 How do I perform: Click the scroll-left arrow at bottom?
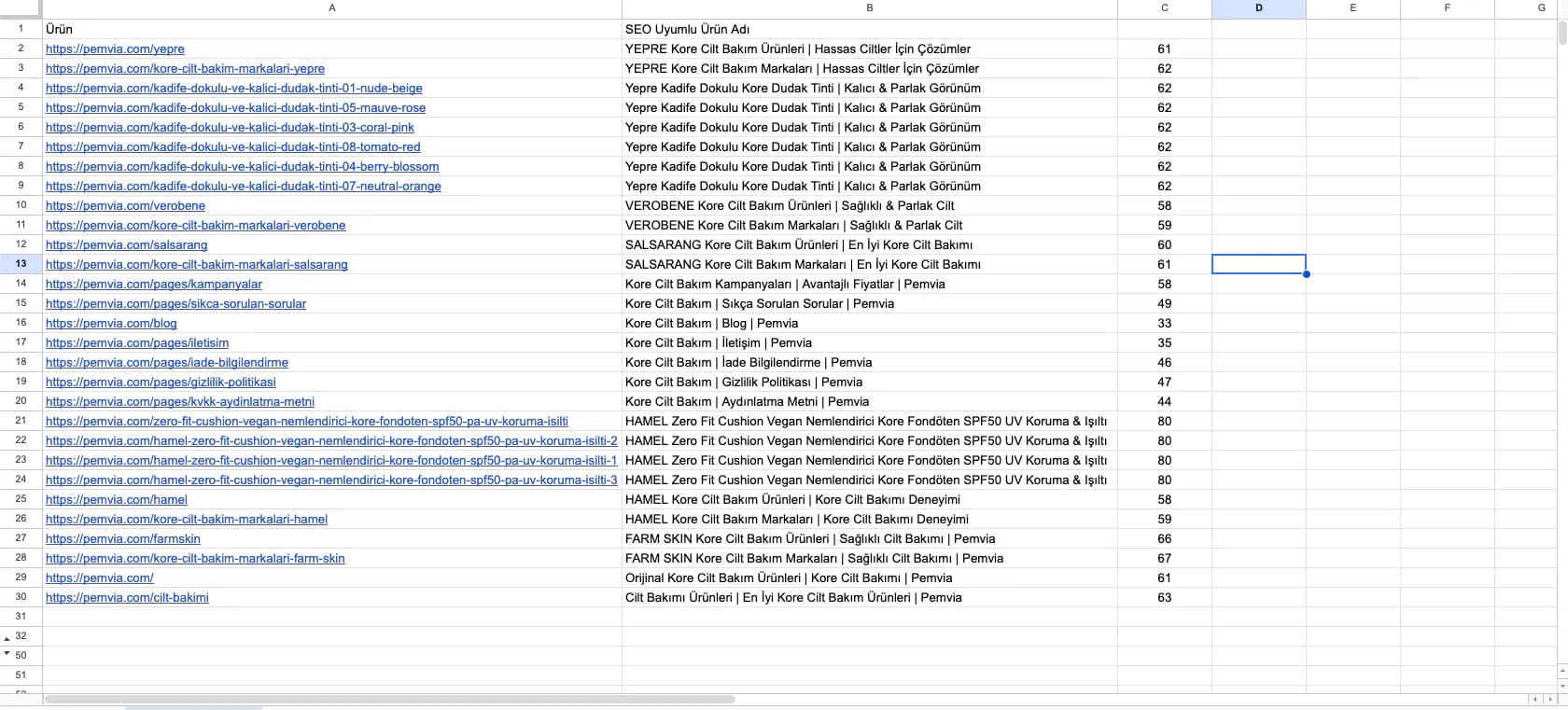click(1536, 699)
